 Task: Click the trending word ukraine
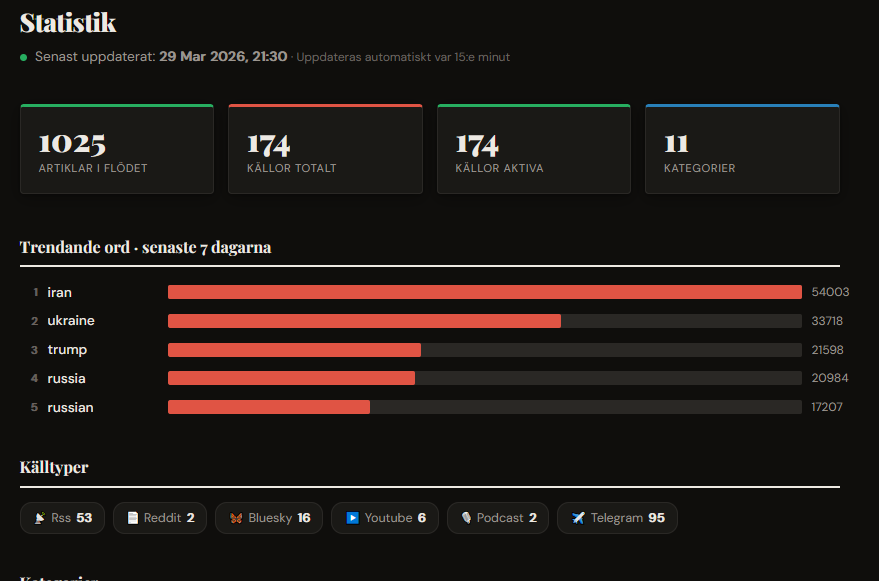tap(71, 321)
